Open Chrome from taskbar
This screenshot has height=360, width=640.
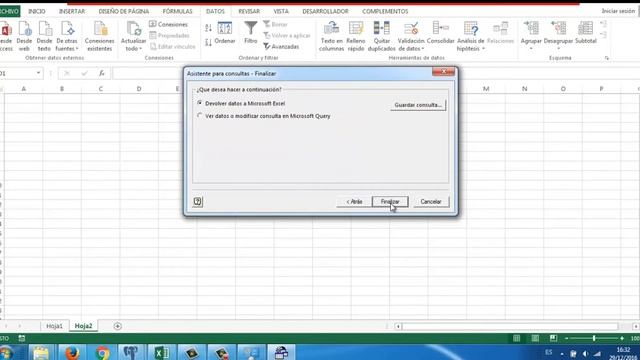[102, 352]
